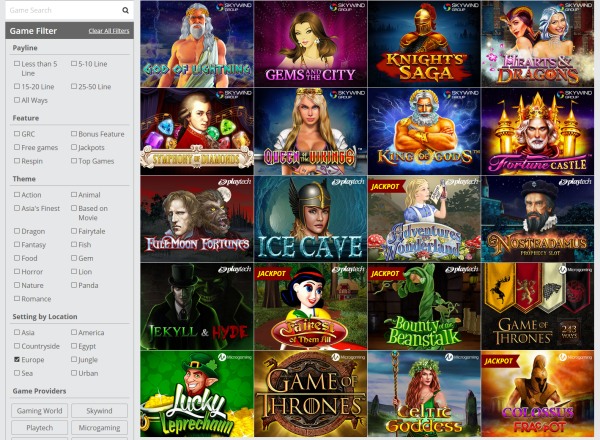This screenshot has height=440, width=600.
Task: Click the search magnifier icon
Action: click(x=125, y=10)
